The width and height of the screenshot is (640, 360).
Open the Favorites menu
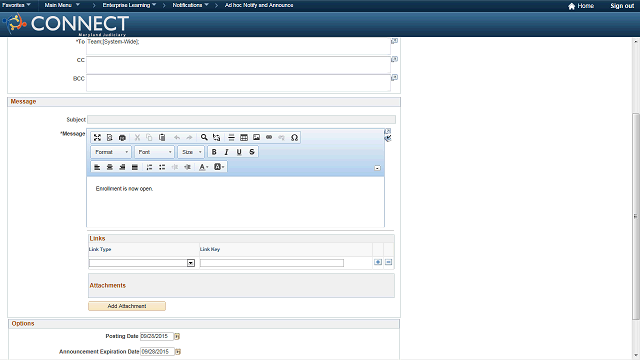pyautogui.click(x=16, y=5)
